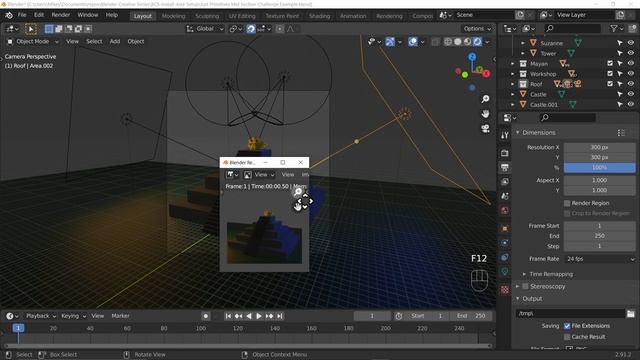Image resolution: width=640 pixels, height=360 pixels.
Task: Enable the Cache Result checkbox
Action: 567,337
